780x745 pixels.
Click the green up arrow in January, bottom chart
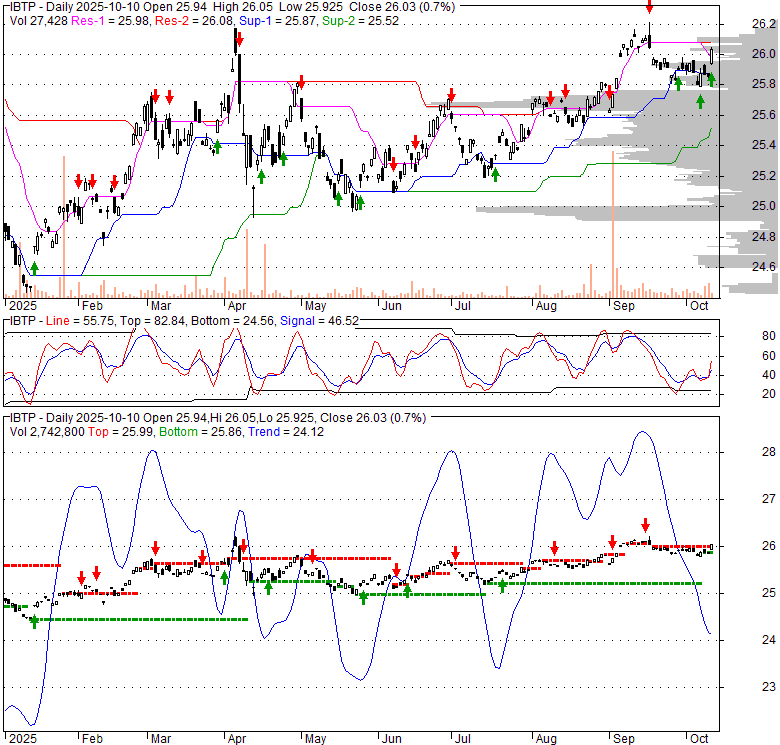pyautogui.click(x=34, y=621)
